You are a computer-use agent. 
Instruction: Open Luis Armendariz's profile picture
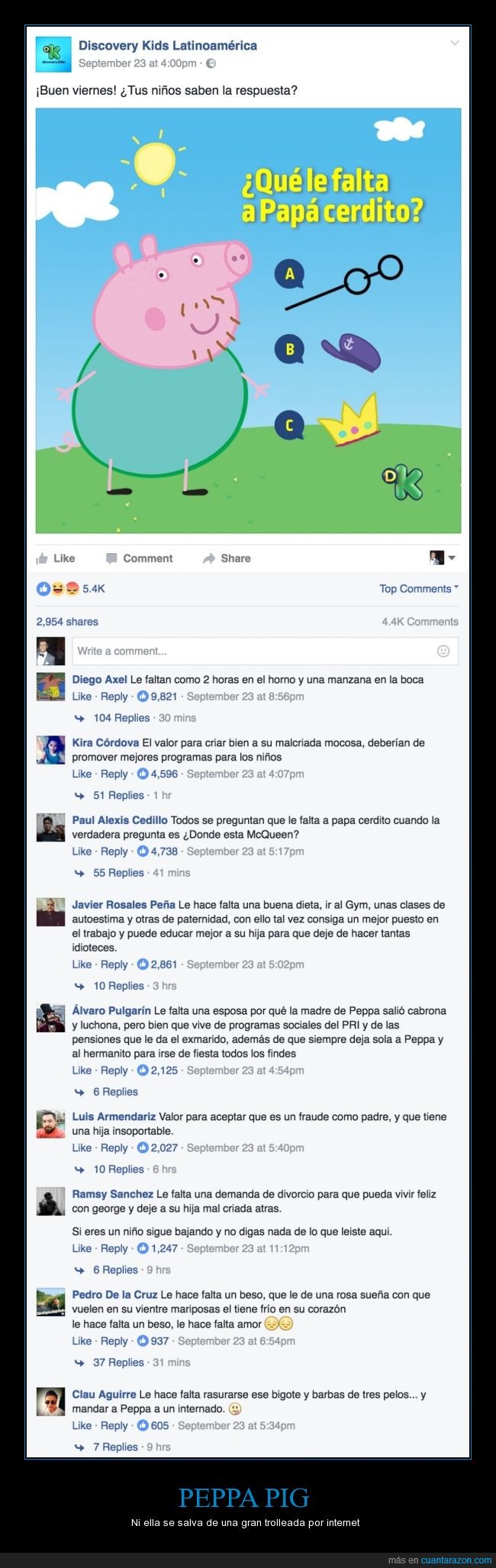50,1125
